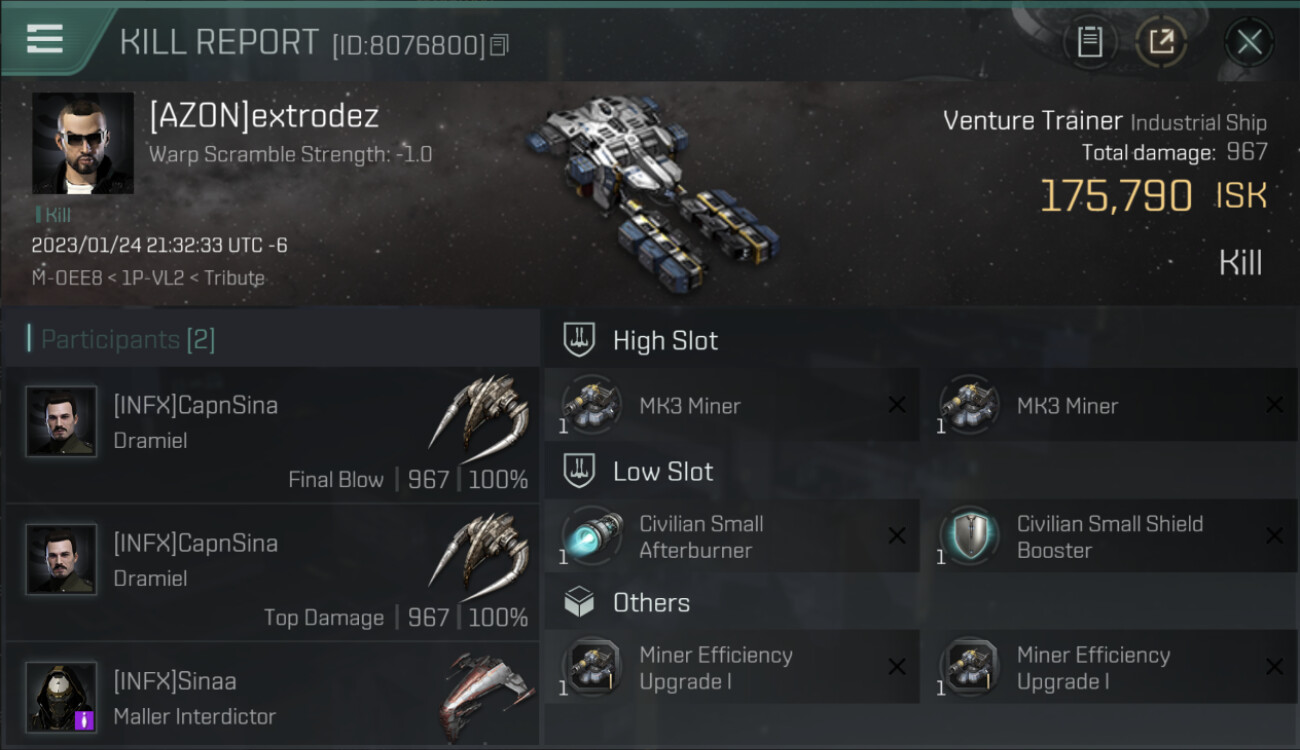Screen dimensions: 1300x750
Task: Click the share/export kill report icon
Action: (1161, 42)
